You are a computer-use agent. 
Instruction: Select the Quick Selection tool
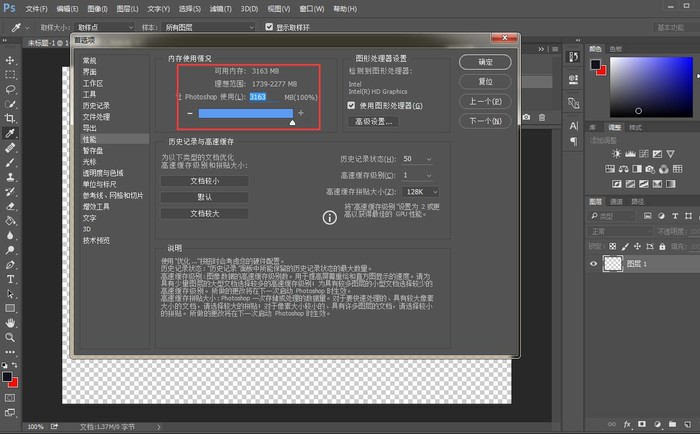[10, 104]
